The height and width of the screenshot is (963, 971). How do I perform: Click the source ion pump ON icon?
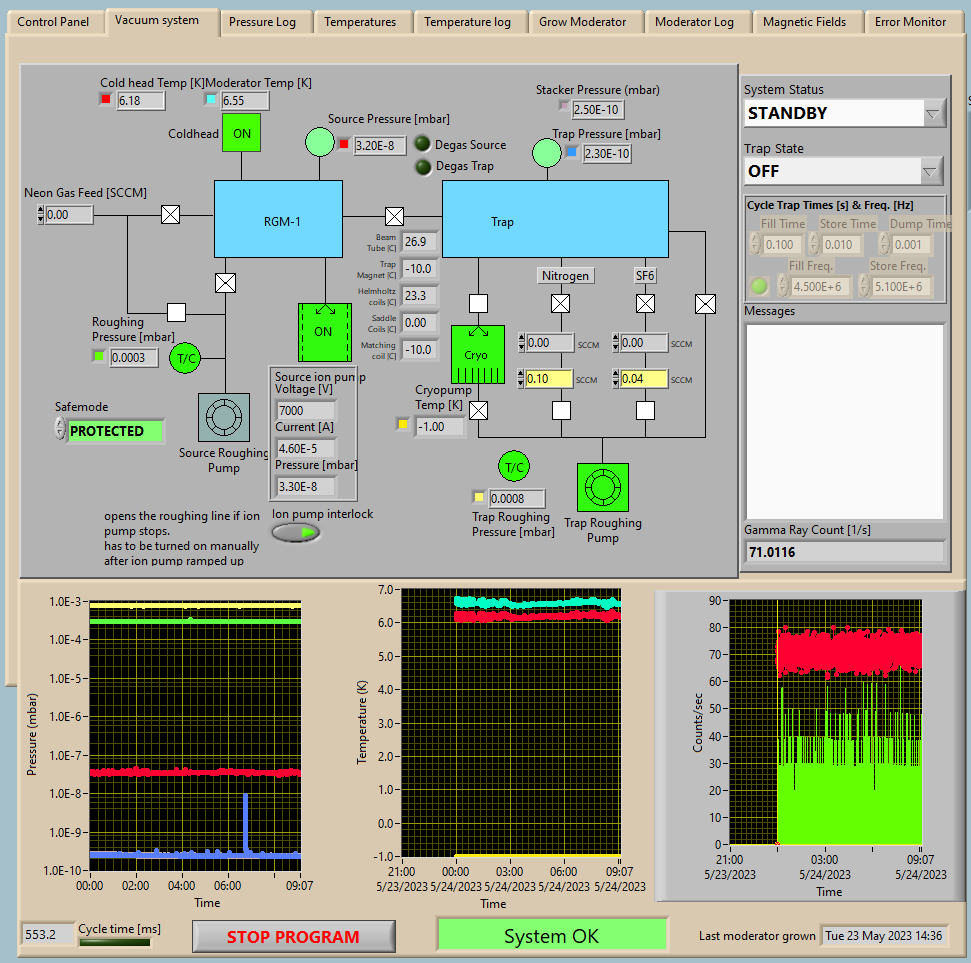coord(324,331)
